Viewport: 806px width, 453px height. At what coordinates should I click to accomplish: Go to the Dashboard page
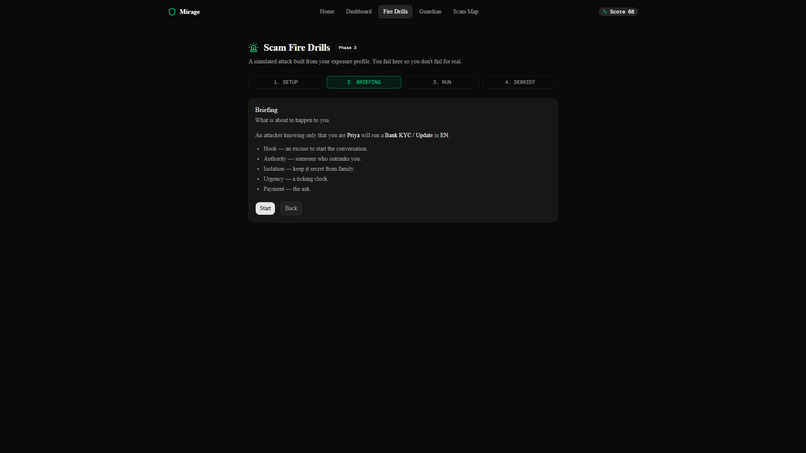pos(358,11)
